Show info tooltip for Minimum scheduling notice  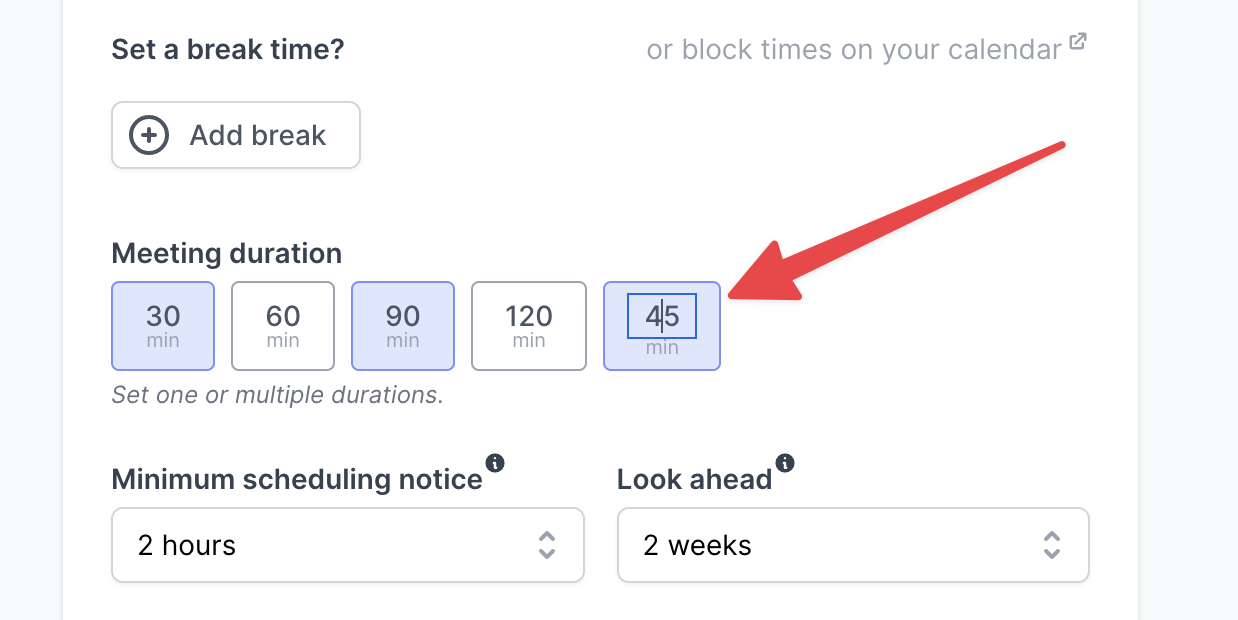tap(495, 463)
